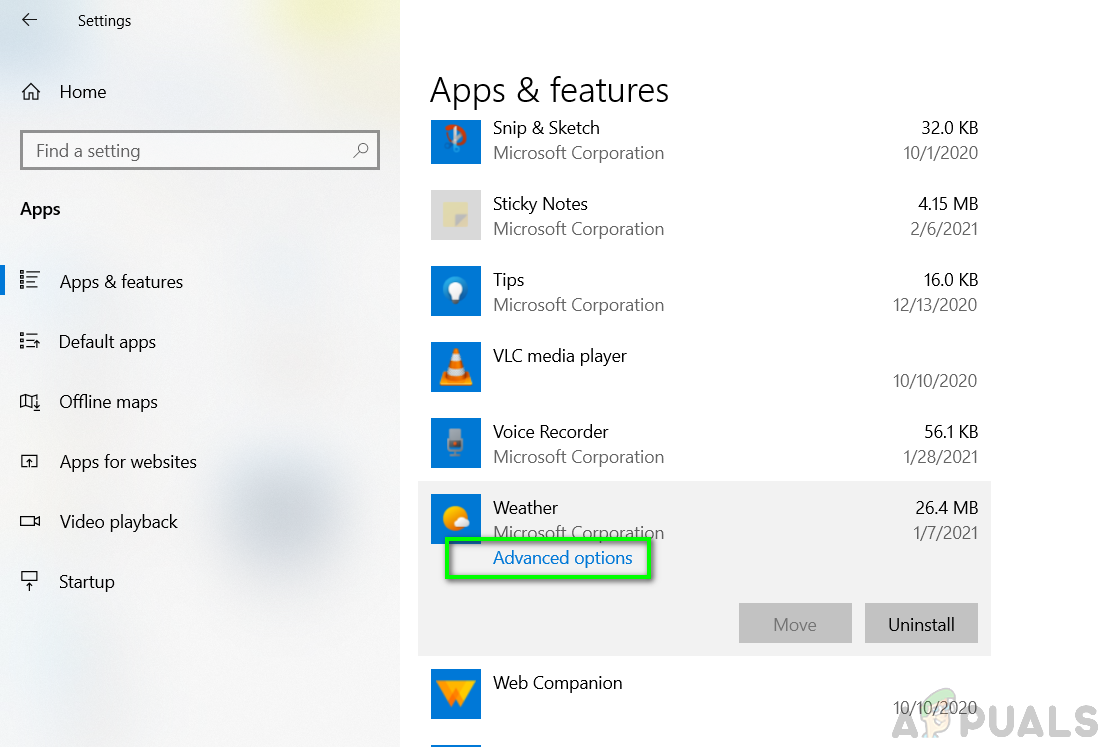
Task: Click the back arrow in Settings
Action: 29,20
